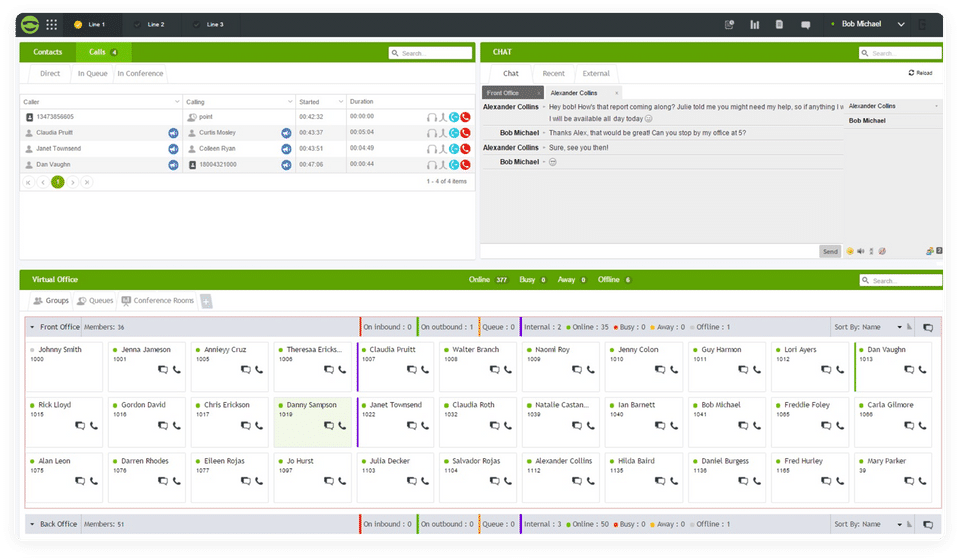Viewport: 960px width, 558px height.
Task: Open the In Queue tab
Action: [92, 74]
